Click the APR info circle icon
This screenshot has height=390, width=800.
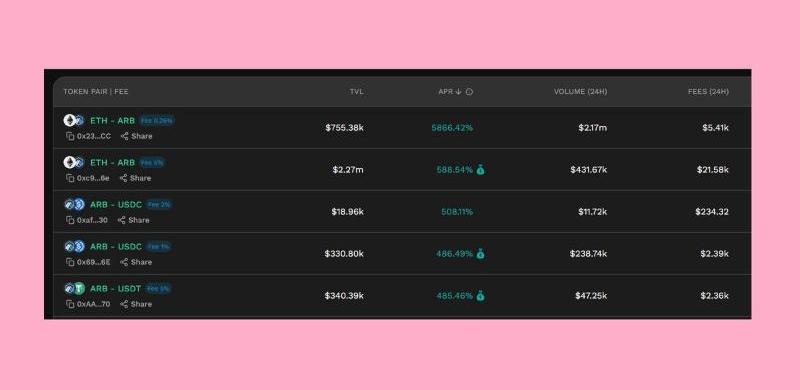click(x=469, y=92)
